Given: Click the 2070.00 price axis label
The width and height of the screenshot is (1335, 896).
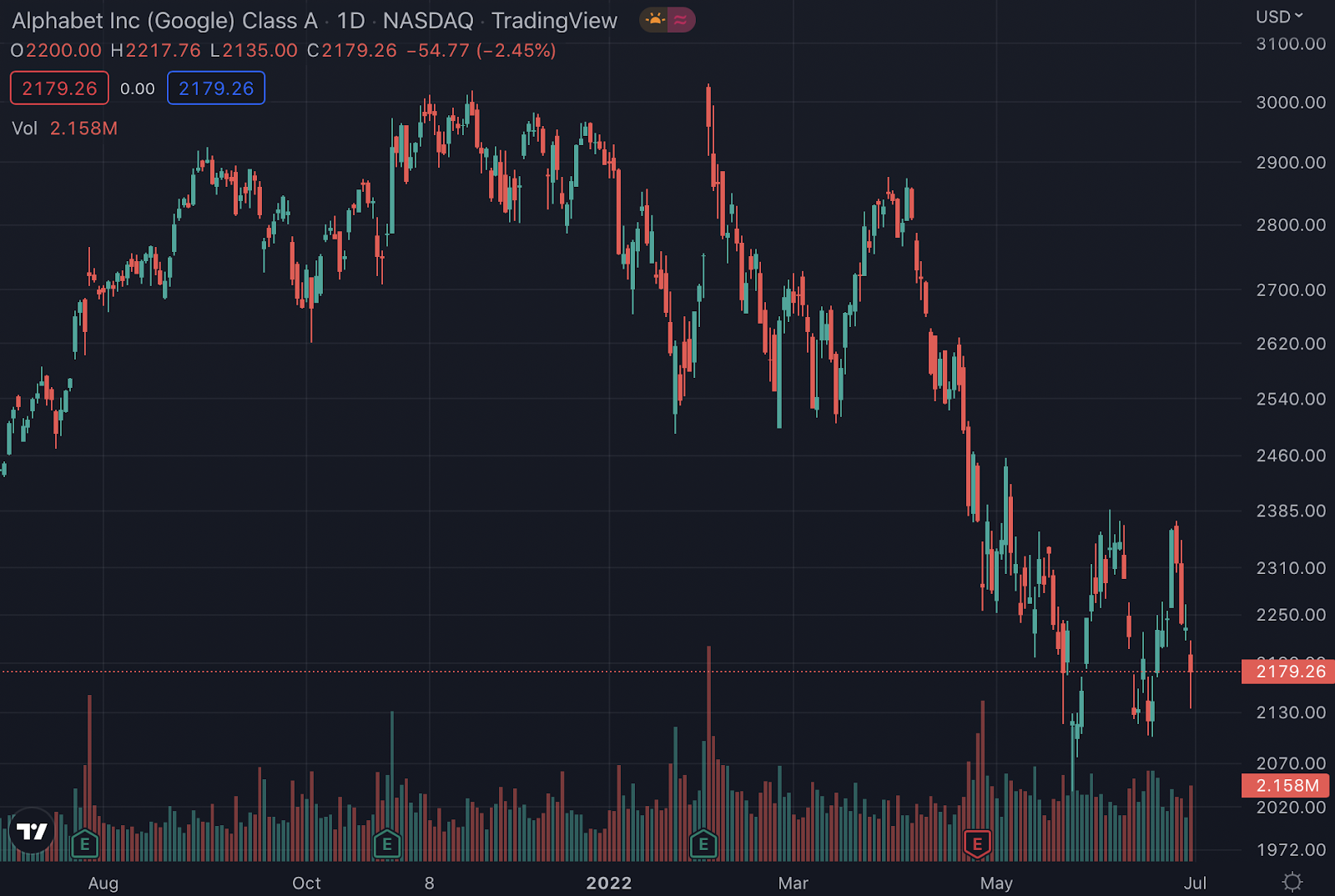Looking at the screenshot, I should 1291,763.
